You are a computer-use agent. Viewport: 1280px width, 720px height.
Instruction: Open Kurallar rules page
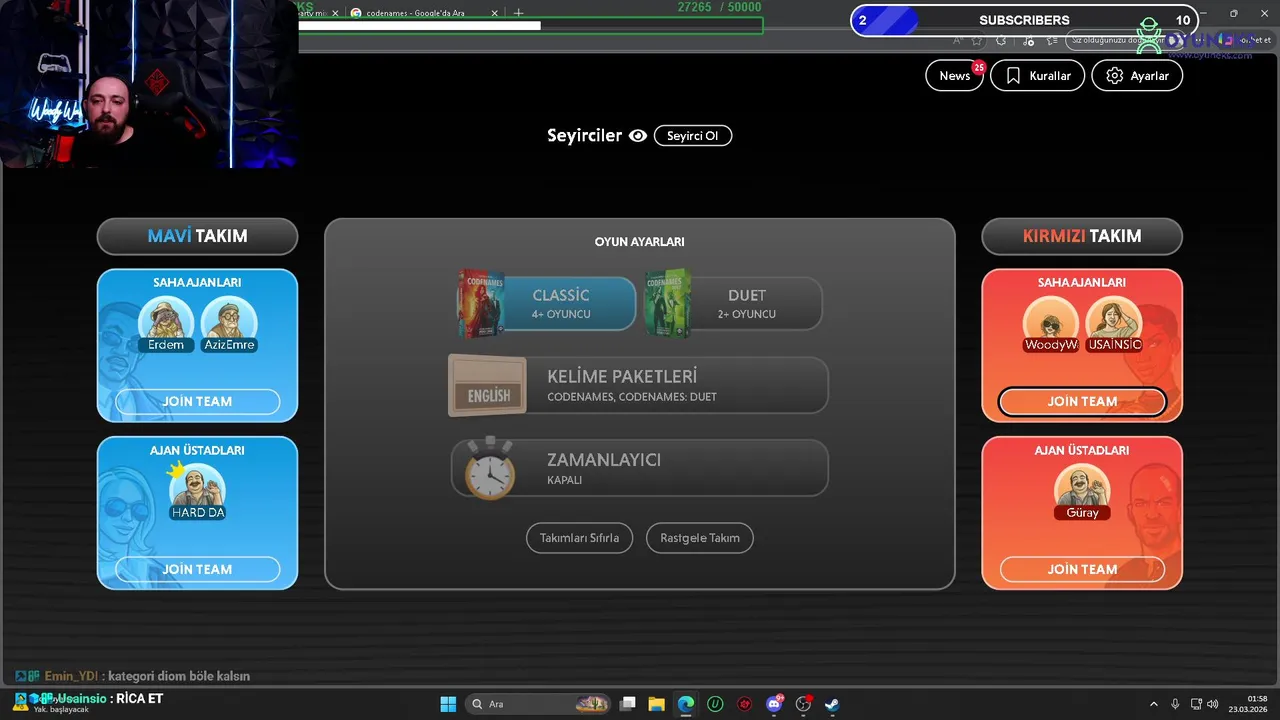pos(1037,76)
